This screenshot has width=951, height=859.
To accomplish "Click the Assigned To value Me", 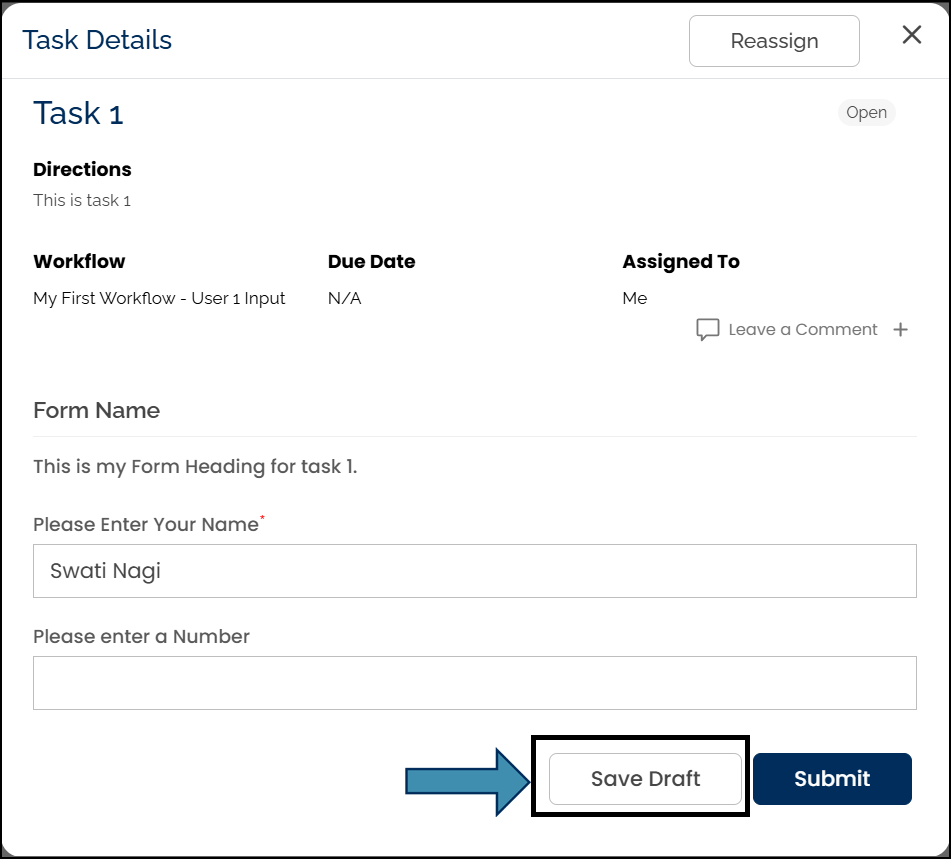I will [634, 298].
